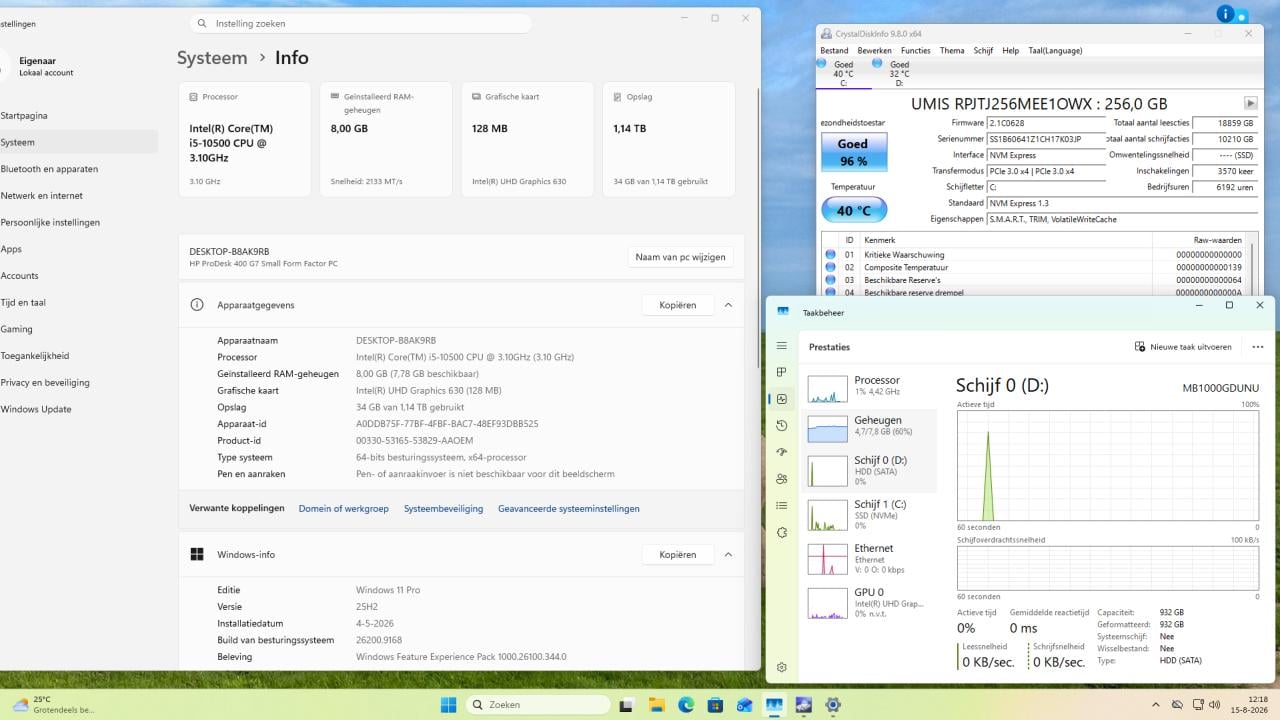Open Windows Update settings page
This screenshot has height=720, width=1280.
click(x=78, y=409)
